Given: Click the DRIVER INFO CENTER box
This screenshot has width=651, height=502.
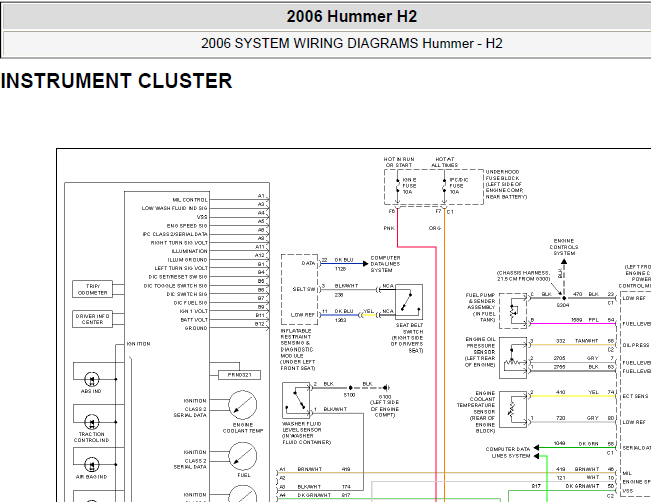Looking at the screenshot, I should [92, 319].
